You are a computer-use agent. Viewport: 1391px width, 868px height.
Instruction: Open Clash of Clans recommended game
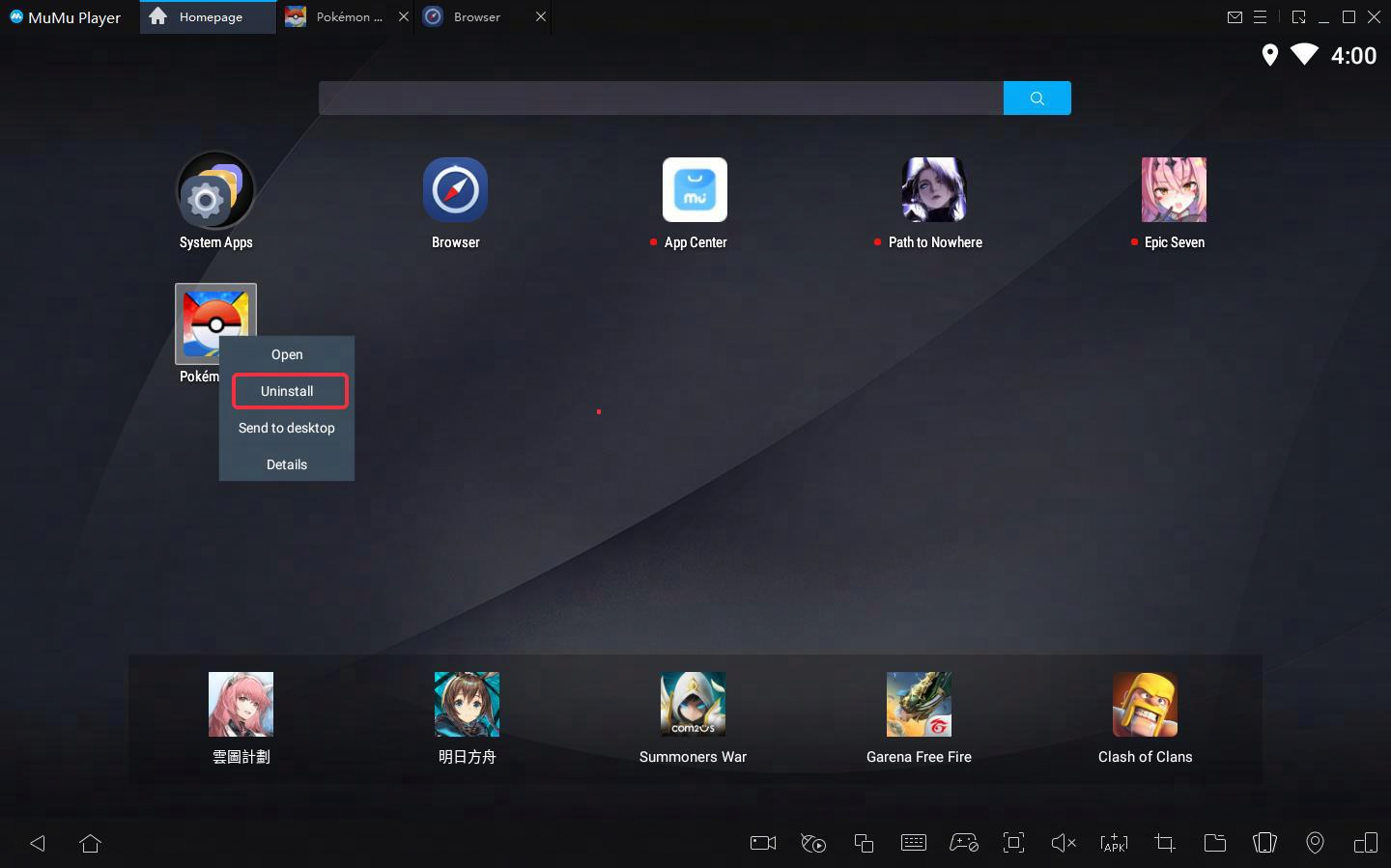click(x=1145, y=704)
